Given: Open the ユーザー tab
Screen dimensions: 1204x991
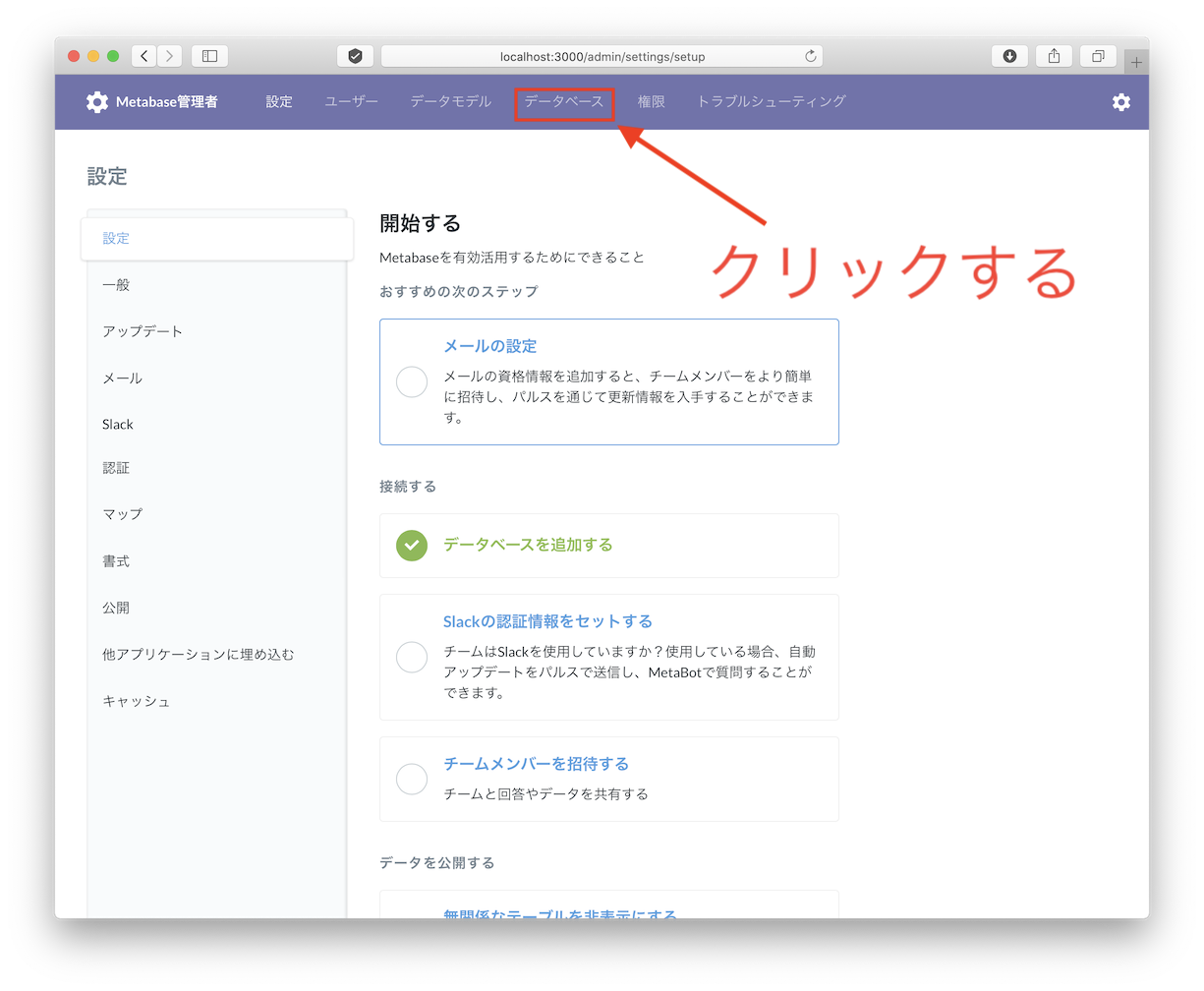Looking at the screenshot, I should click(351, 101).
